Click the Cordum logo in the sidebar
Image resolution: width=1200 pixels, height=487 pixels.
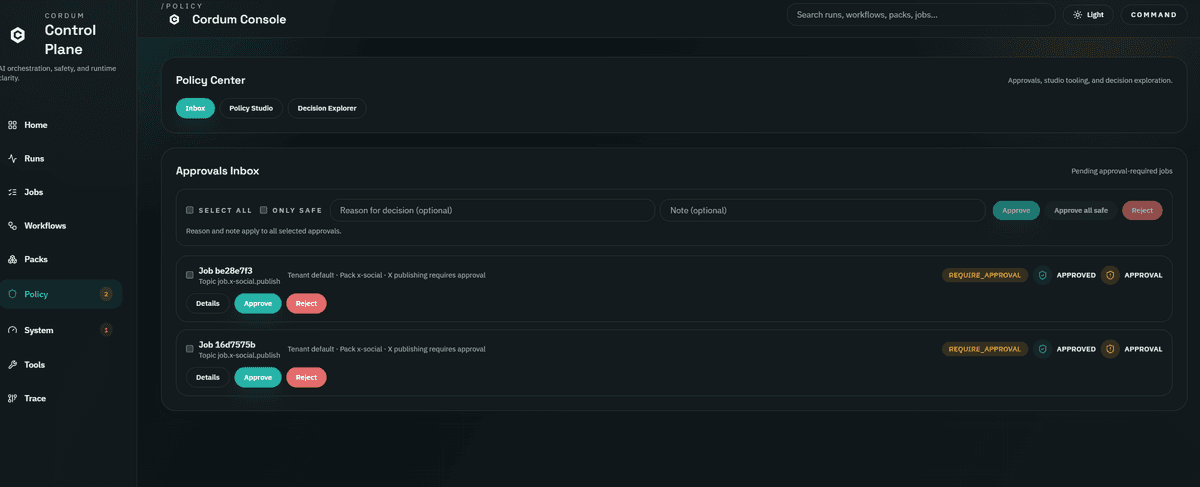[17, 35]
